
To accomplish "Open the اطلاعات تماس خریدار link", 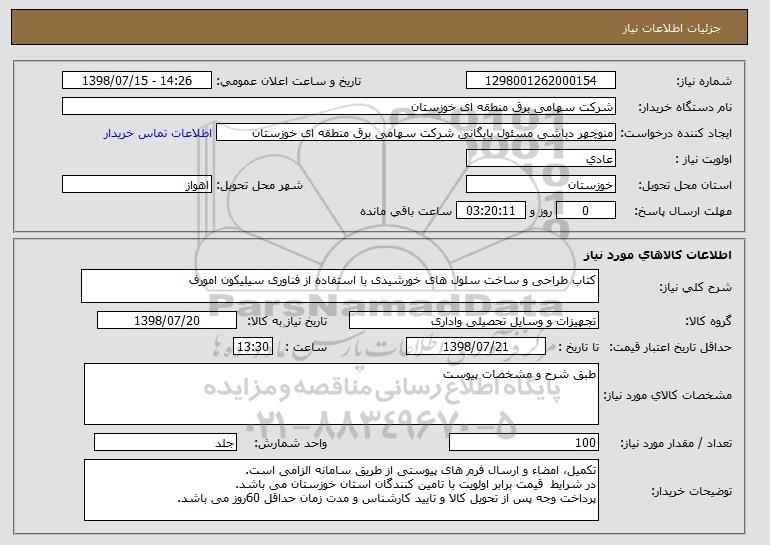I will point(158,134).
